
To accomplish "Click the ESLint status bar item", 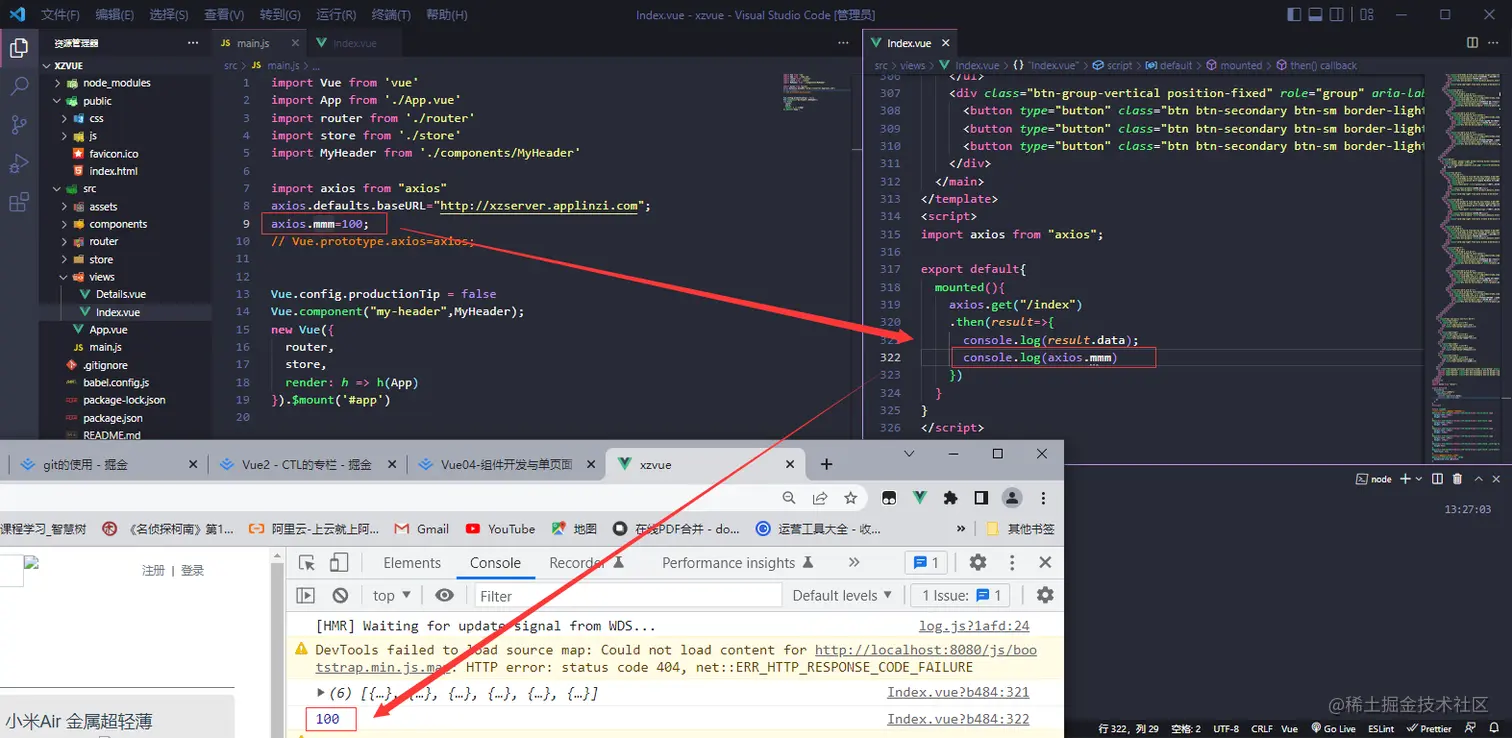I will [1381, 729].
